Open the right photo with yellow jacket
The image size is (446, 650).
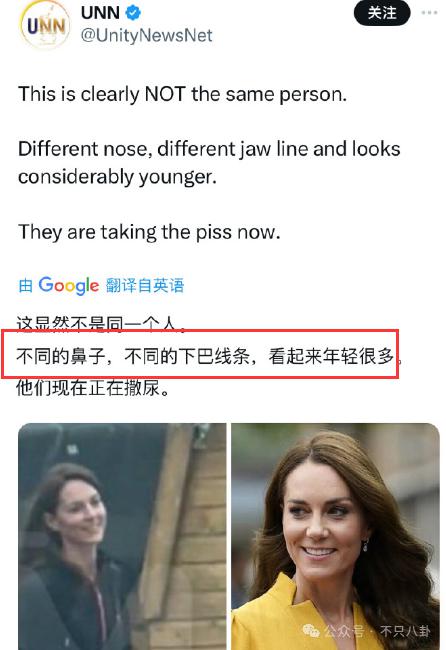coord(335,536)
